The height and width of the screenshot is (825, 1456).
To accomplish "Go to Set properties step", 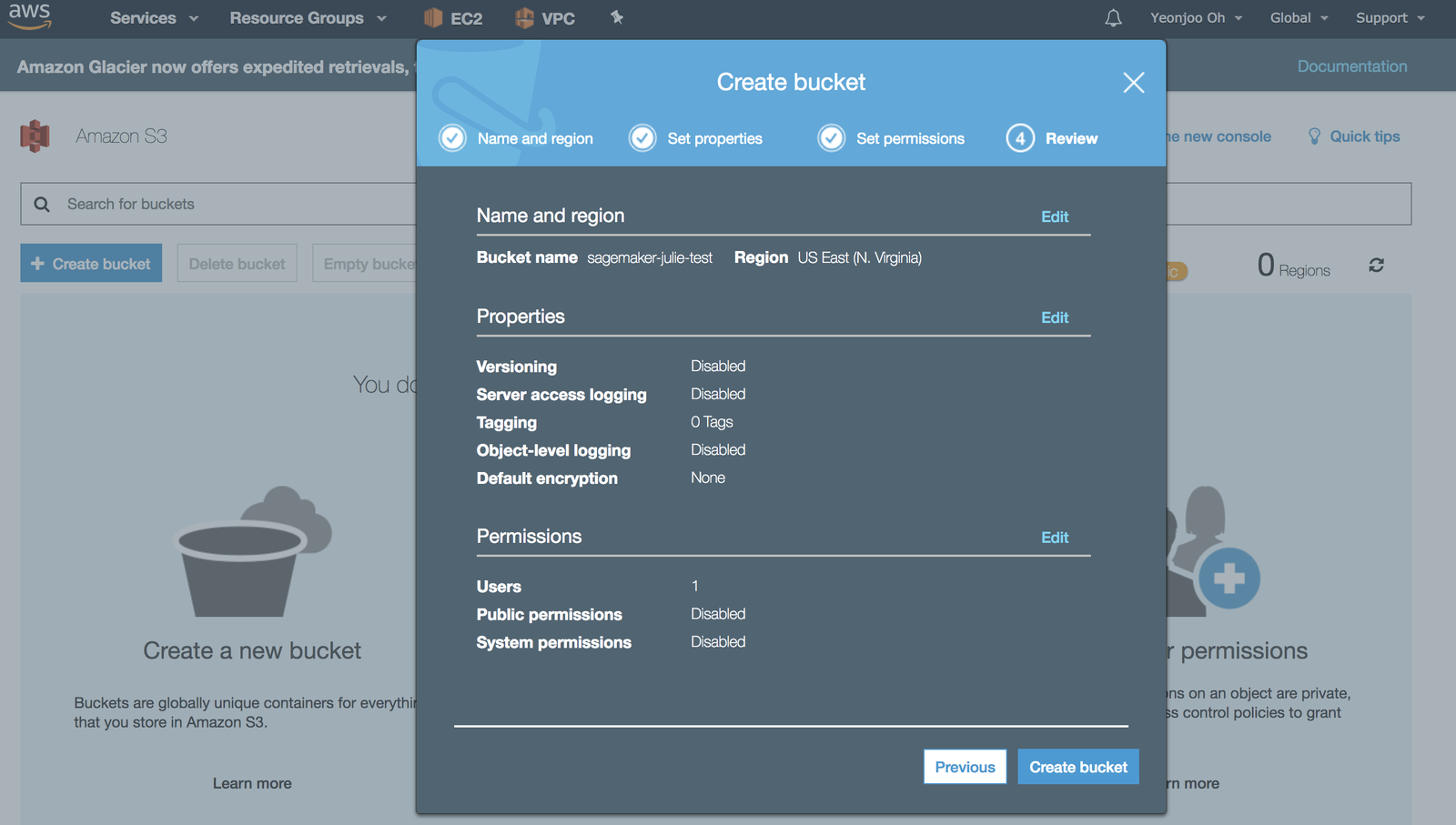I will coord(696,138).
